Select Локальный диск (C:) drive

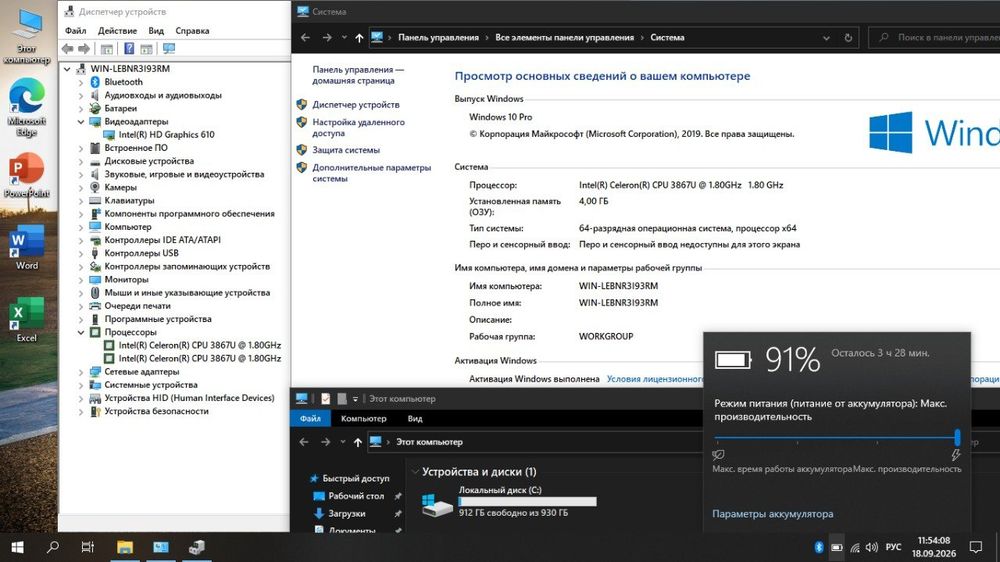coord(509,501)
